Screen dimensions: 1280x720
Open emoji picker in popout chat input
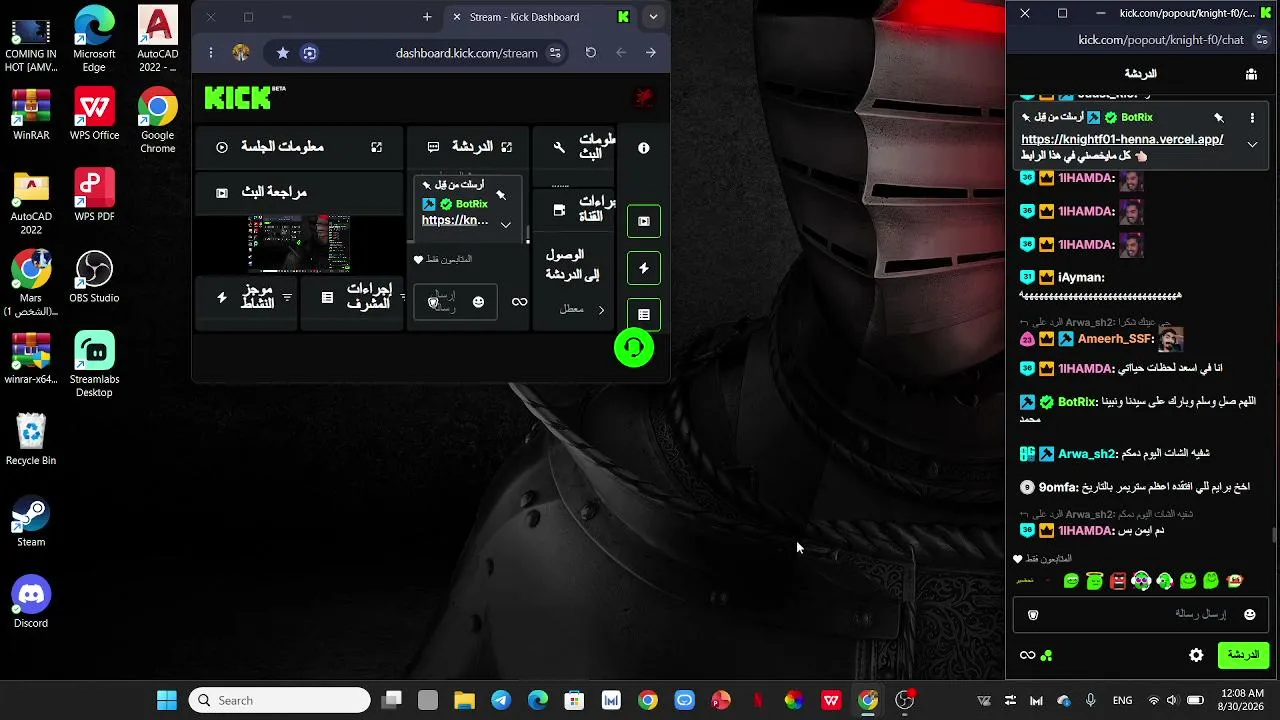(x=1250, y=614)
